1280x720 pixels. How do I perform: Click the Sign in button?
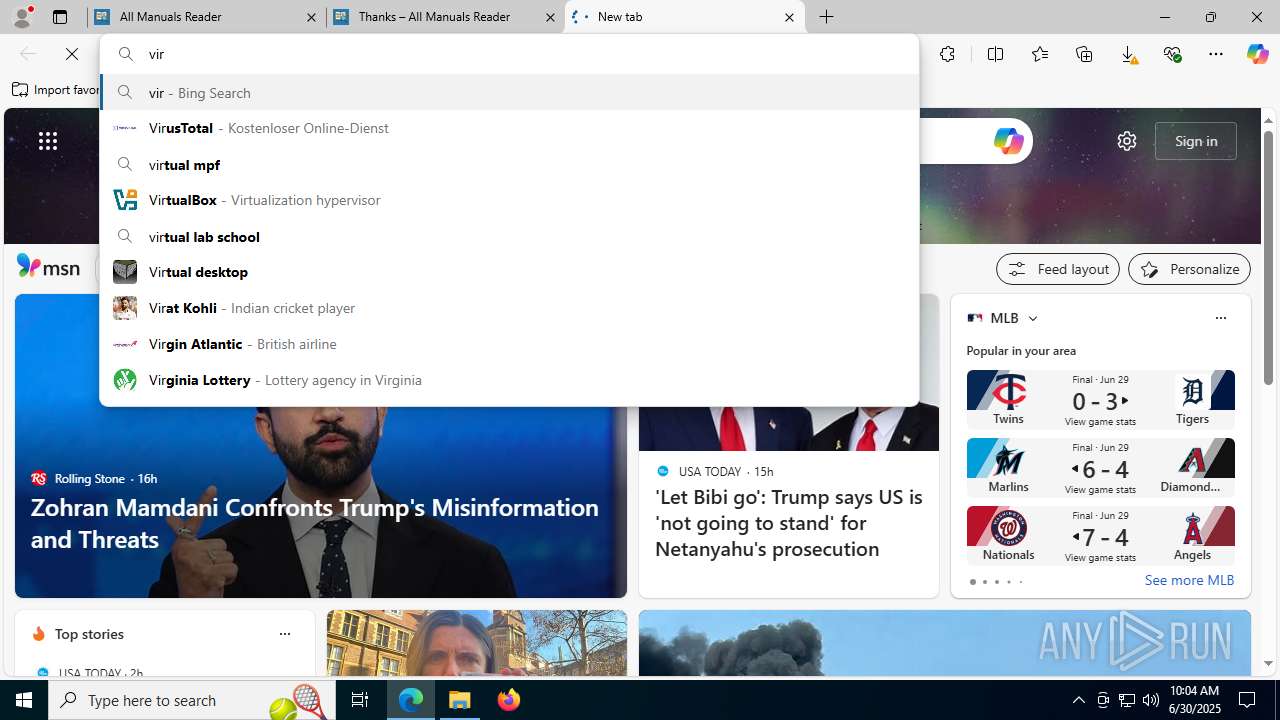[x=1196, y=141]
